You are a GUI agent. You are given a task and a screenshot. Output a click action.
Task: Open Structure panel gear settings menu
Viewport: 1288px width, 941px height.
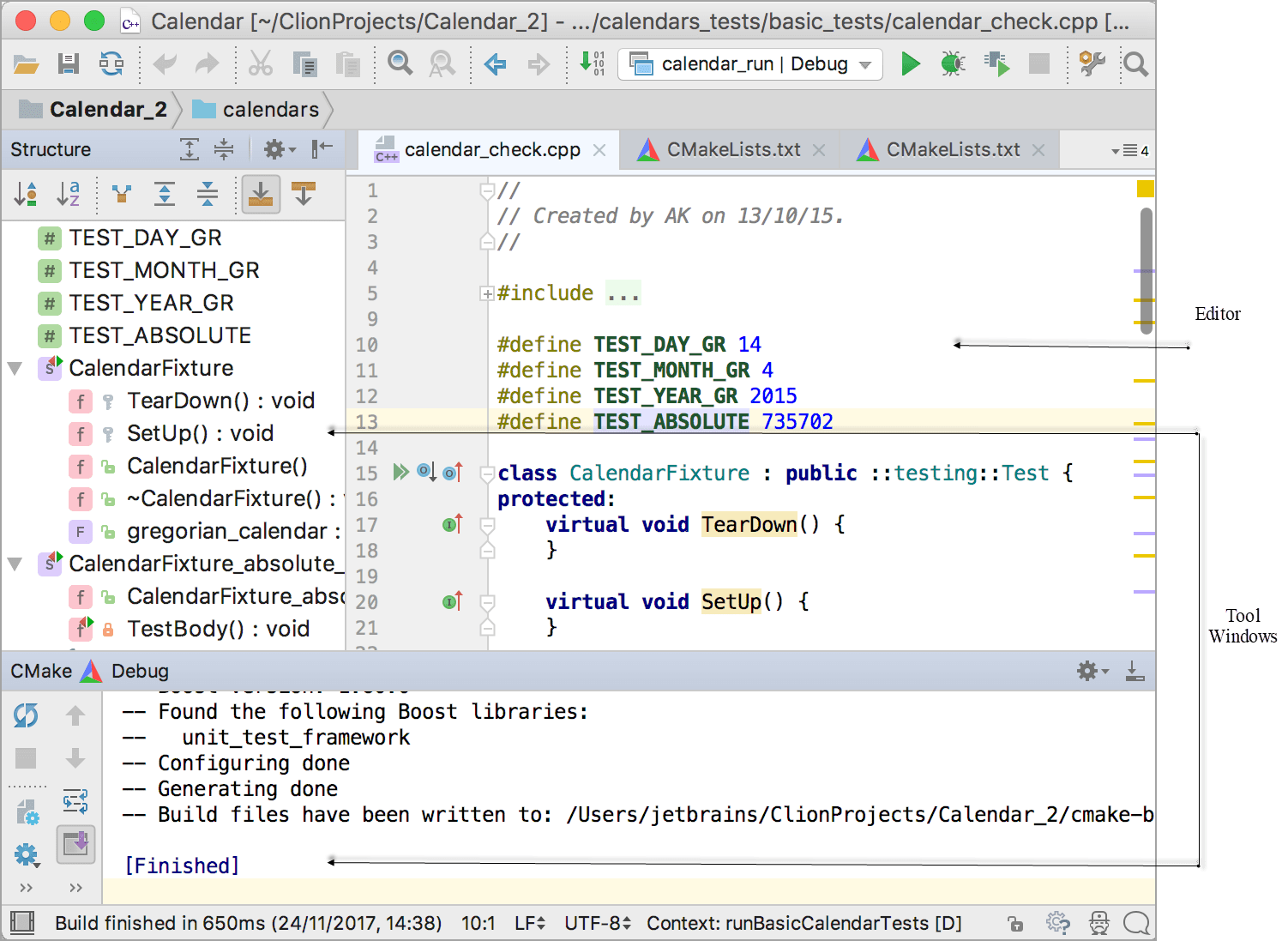pyautogui.click(x=279, y=149)
